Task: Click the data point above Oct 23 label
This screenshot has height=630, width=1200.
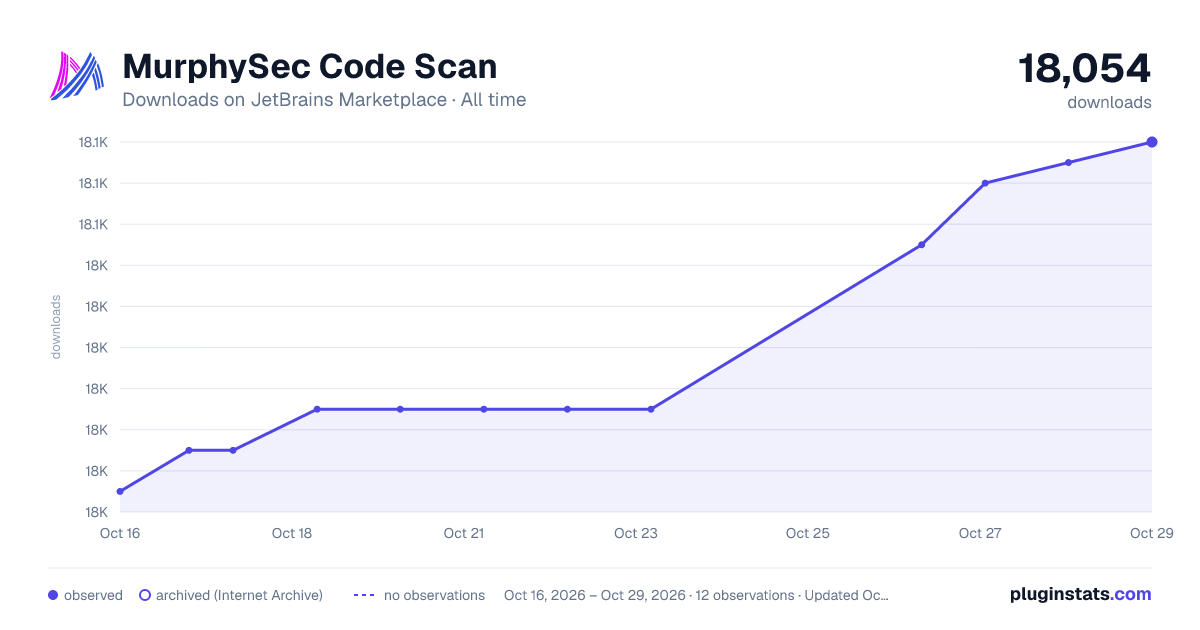Action: point(651,409)
